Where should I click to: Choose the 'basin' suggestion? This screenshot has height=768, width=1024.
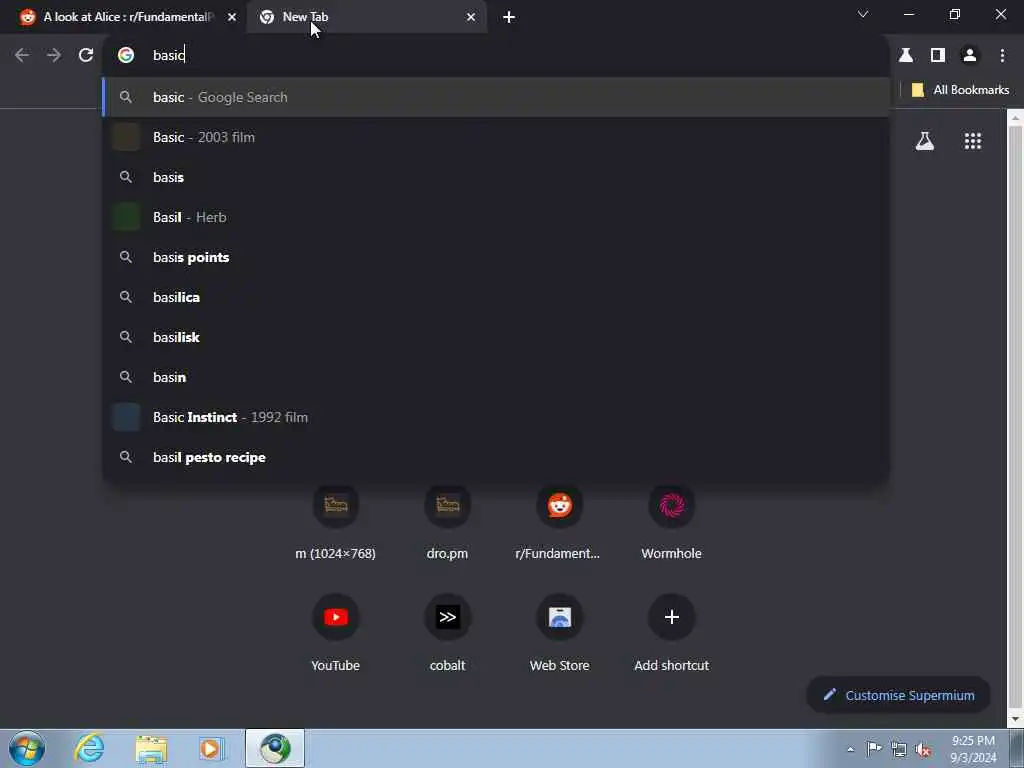496,377
